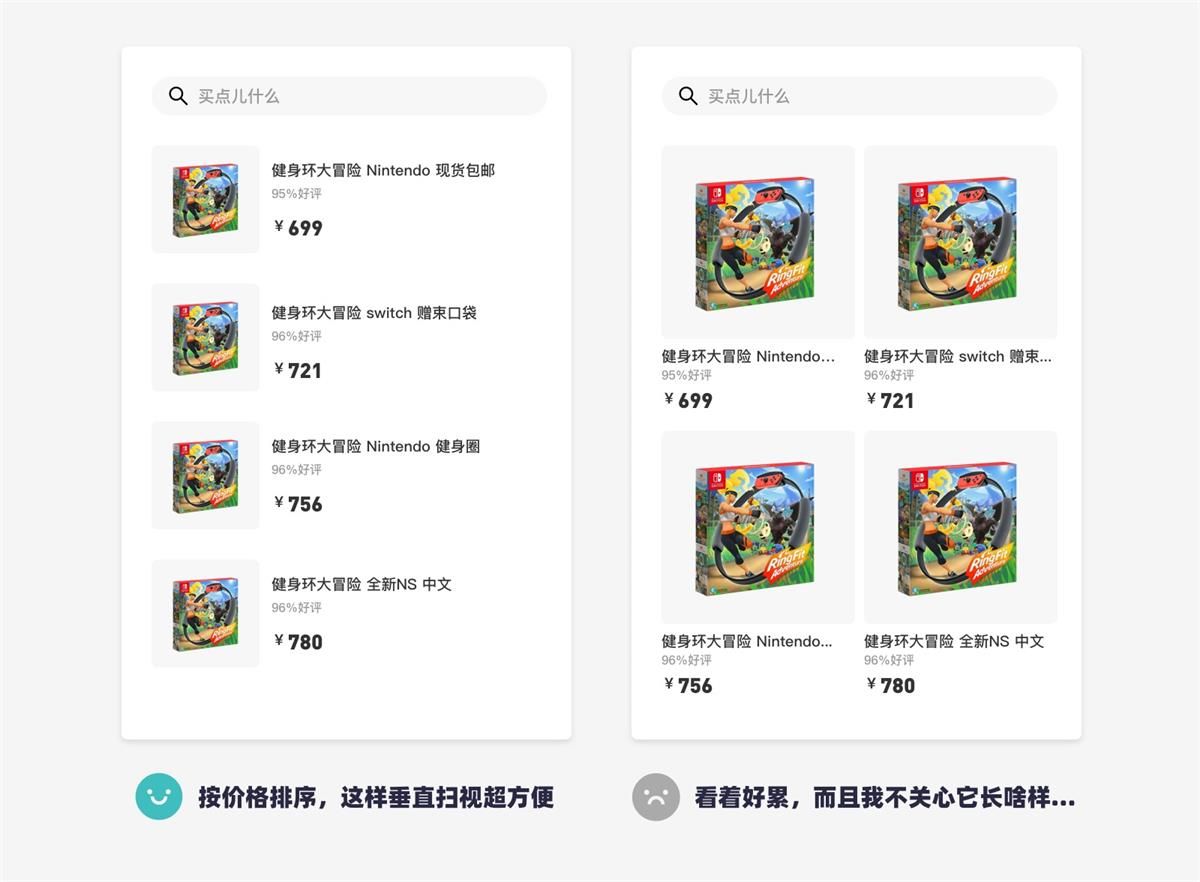The width and height of the screenshot is (1200, 882).
Task: Open 健身环大冒险 Nintendo 健身圈 list title
Action: coord(376,446)
